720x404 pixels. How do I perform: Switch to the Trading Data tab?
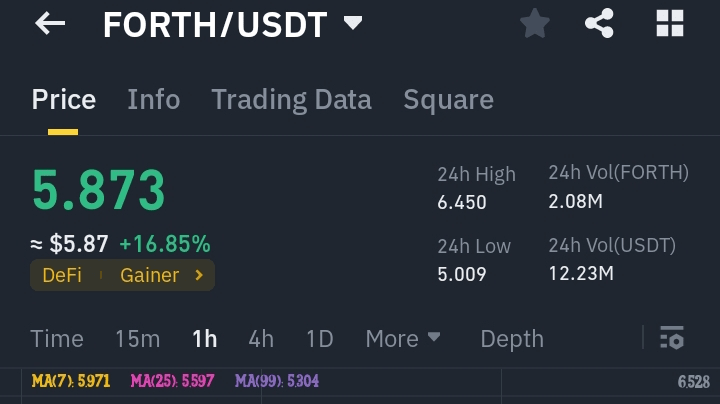point(291,100)
